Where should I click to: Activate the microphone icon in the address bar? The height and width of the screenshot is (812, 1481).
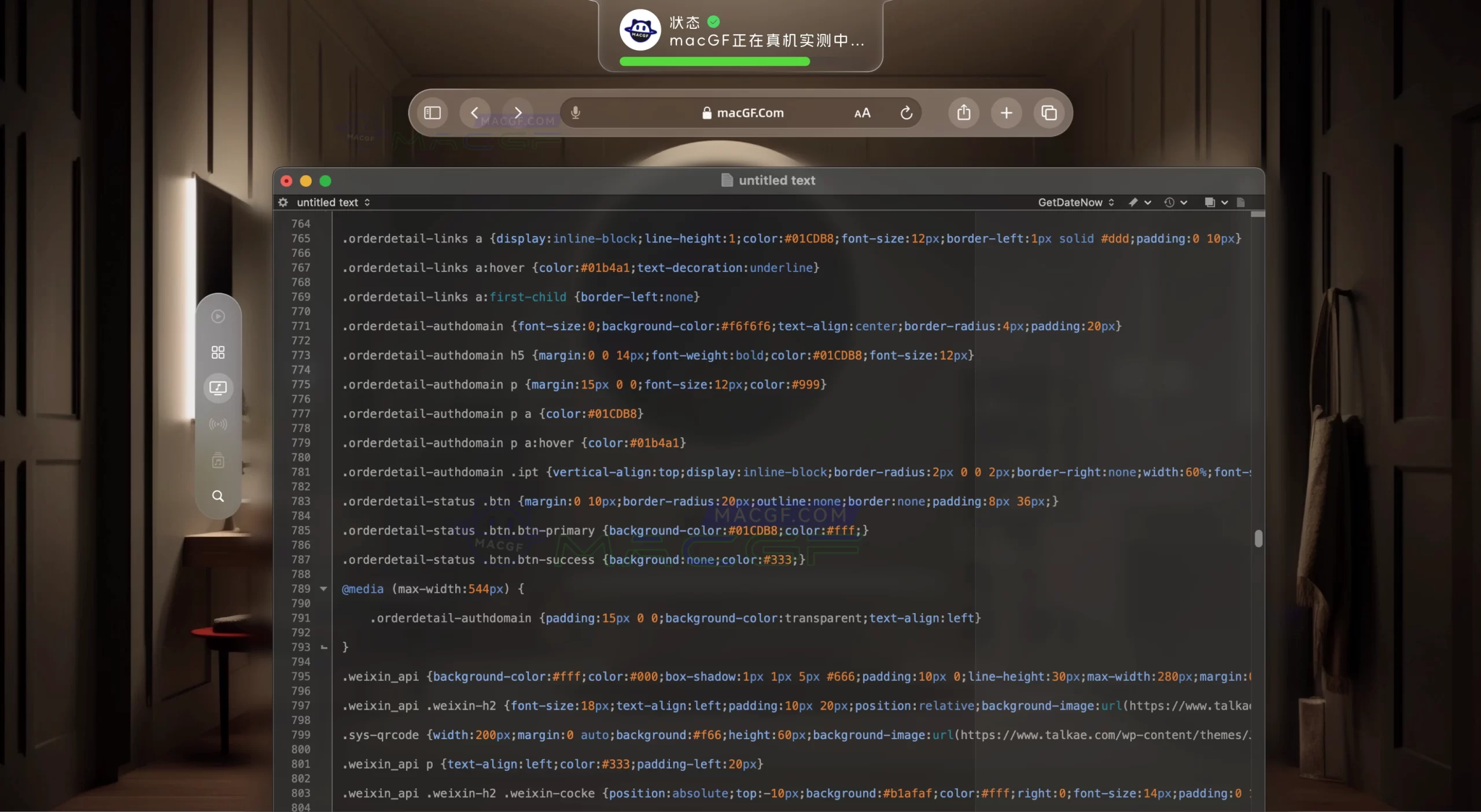575,112
